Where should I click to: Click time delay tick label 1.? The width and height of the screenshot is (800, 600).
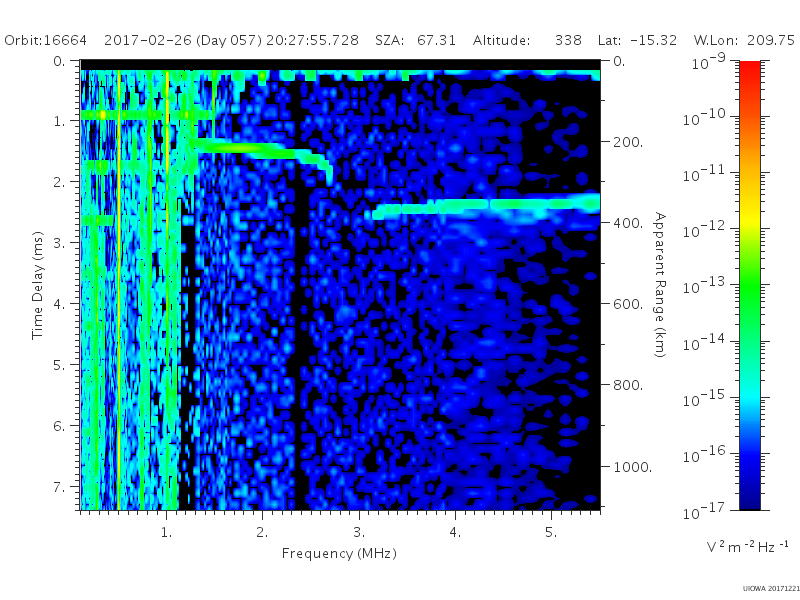[60, 122]
